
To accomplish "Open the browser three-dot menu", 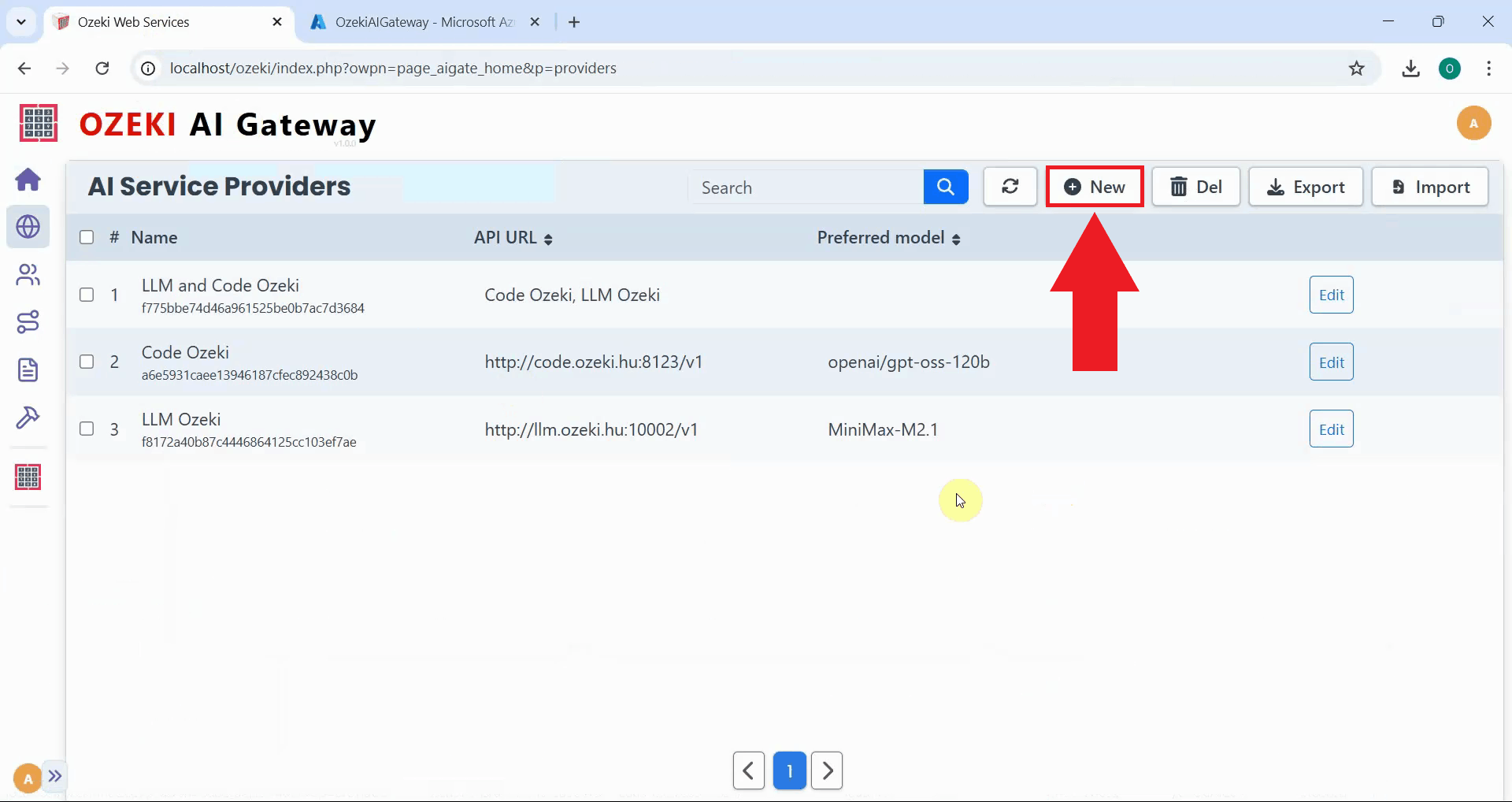I will pyautogui.click(x=1489, y=68).
